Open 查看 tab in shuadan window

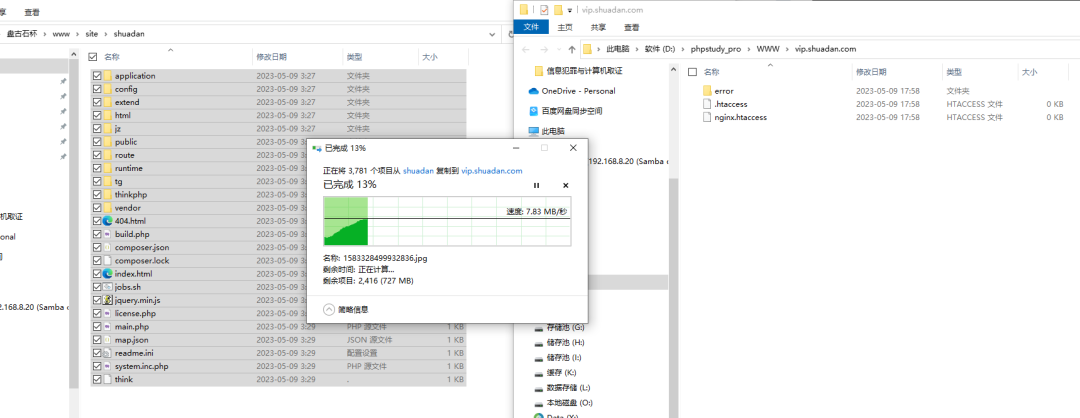point(32,12)
